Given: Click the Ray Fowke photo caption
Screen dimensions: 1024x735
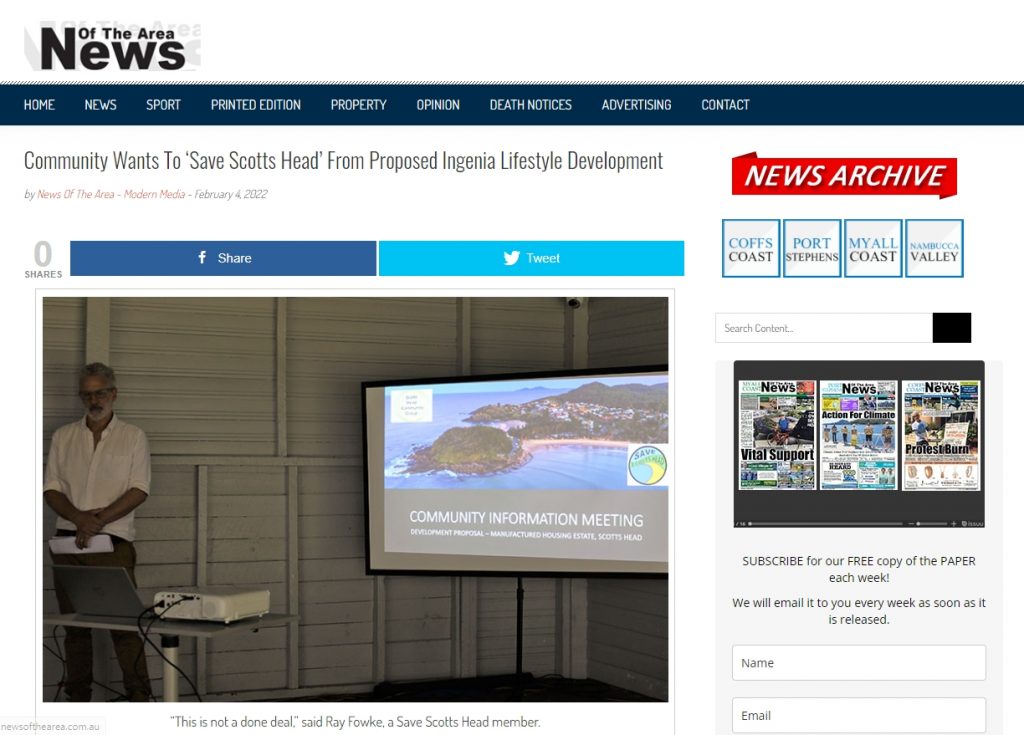Looking at the screenshot, I should [x=355, y=722].
